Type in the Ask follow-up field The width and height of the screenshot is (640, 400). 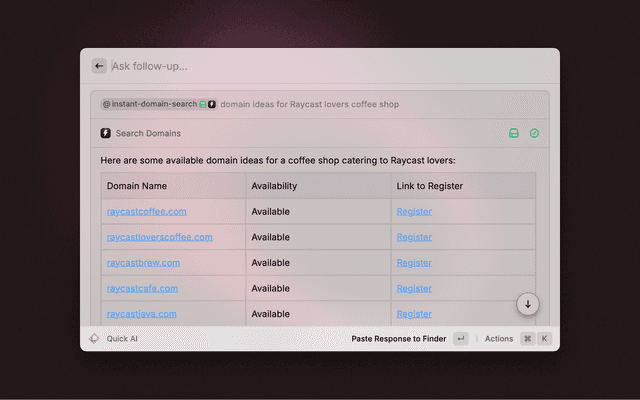click(320, 66)
